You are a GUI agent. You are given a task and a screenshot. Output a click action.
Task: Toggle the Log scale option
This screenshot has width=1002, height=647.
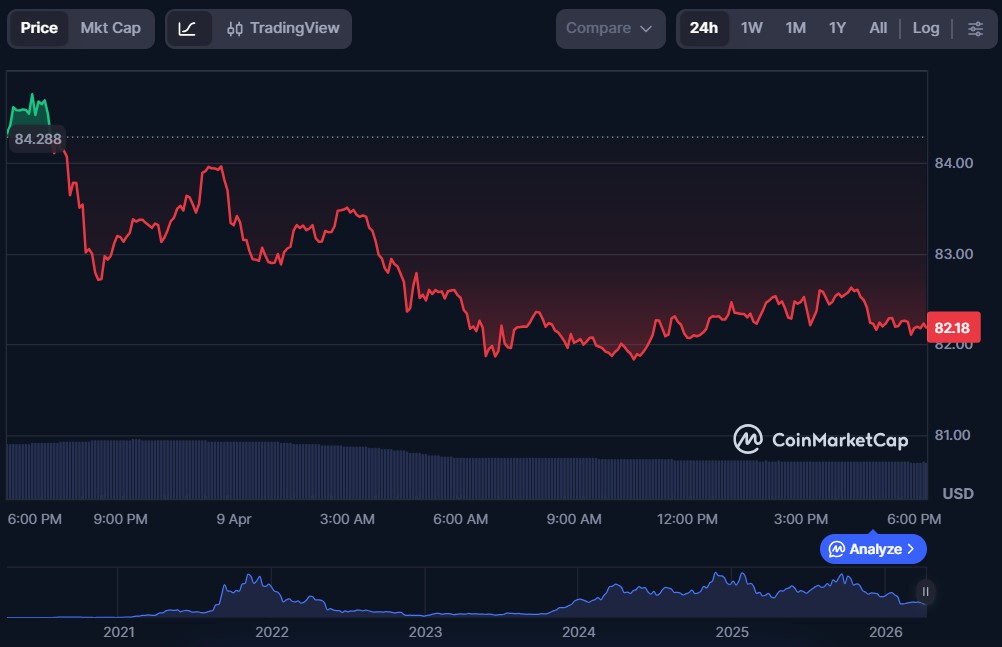tap(925, 28)
